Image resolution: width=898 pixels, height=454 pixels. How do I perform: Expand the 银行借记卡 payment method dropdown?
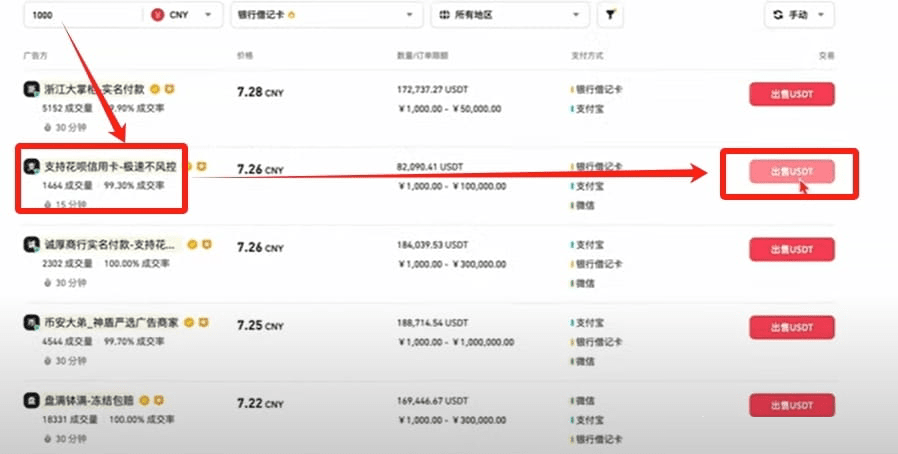pyautogui.click(x=325, y=15)
